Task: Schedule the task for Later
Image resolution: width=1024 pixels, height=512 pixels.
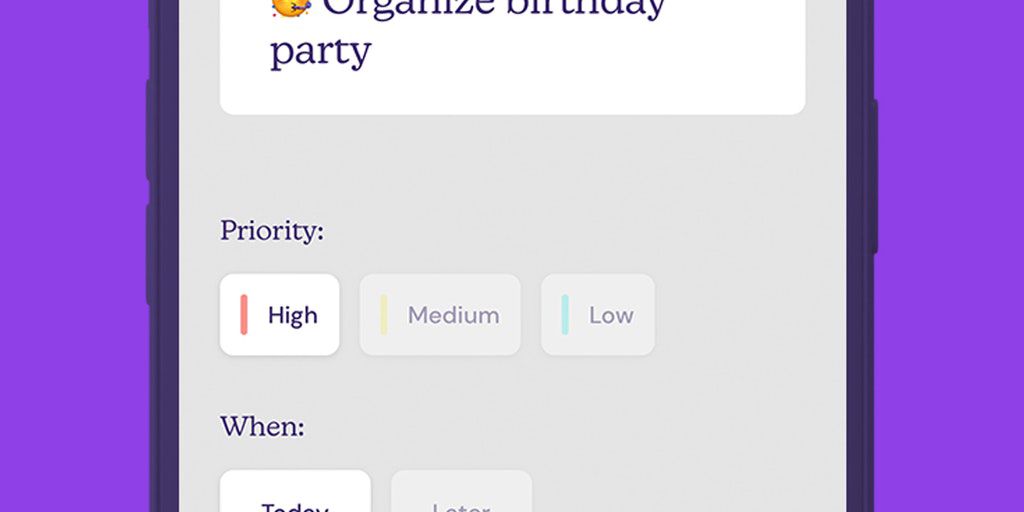Action: click(x=461, y=497)
